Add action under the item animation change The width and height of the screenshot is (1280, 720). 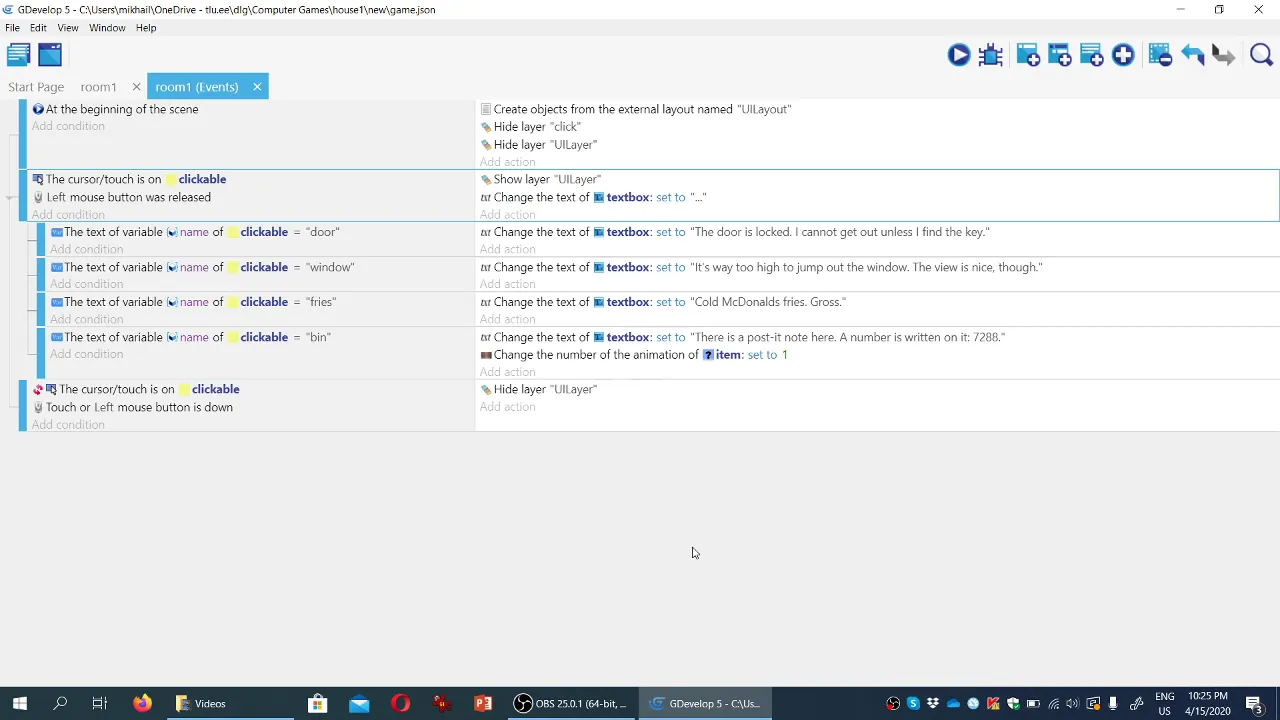507,372
